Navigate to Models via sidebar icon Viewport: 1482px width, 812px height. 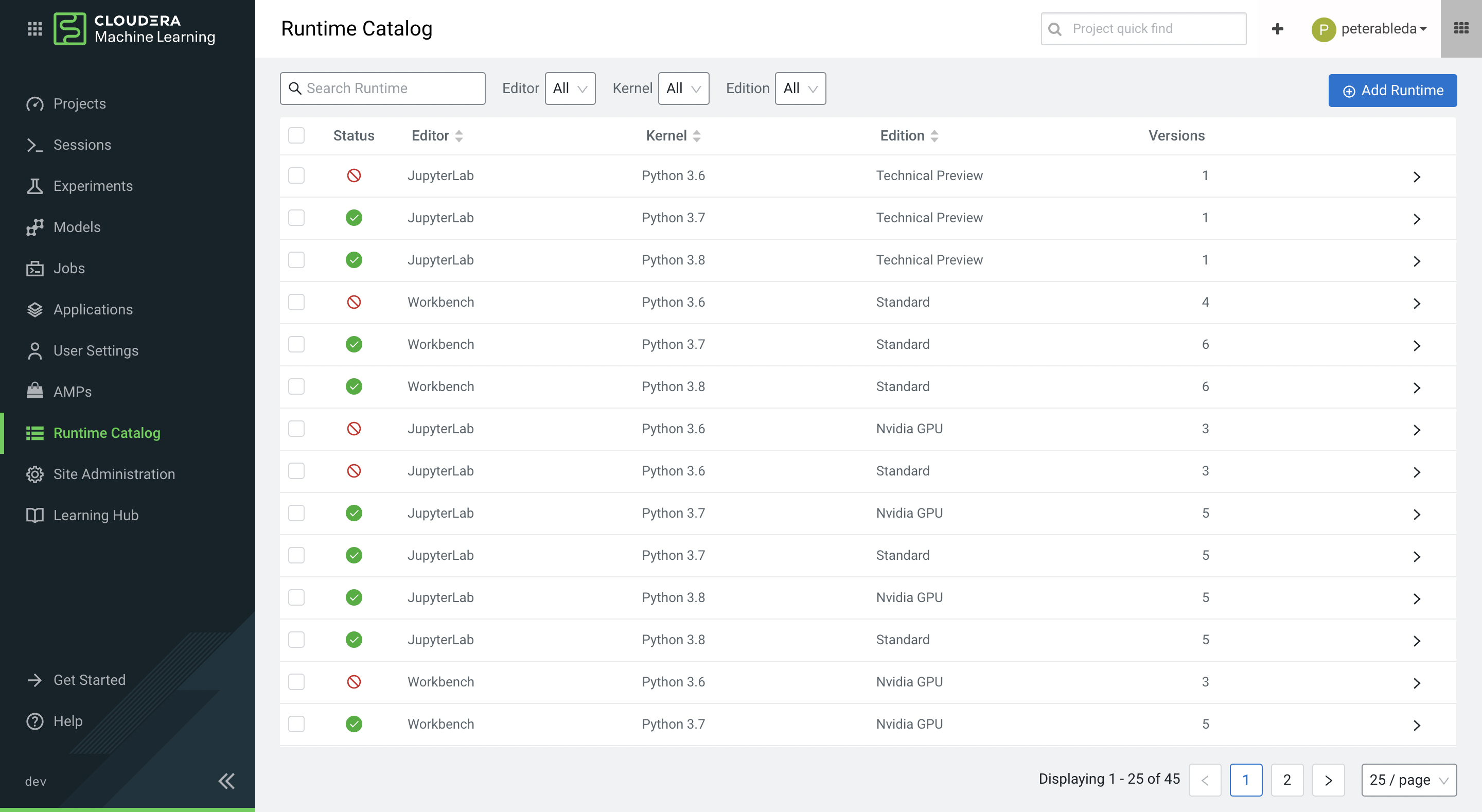(34, 227)
